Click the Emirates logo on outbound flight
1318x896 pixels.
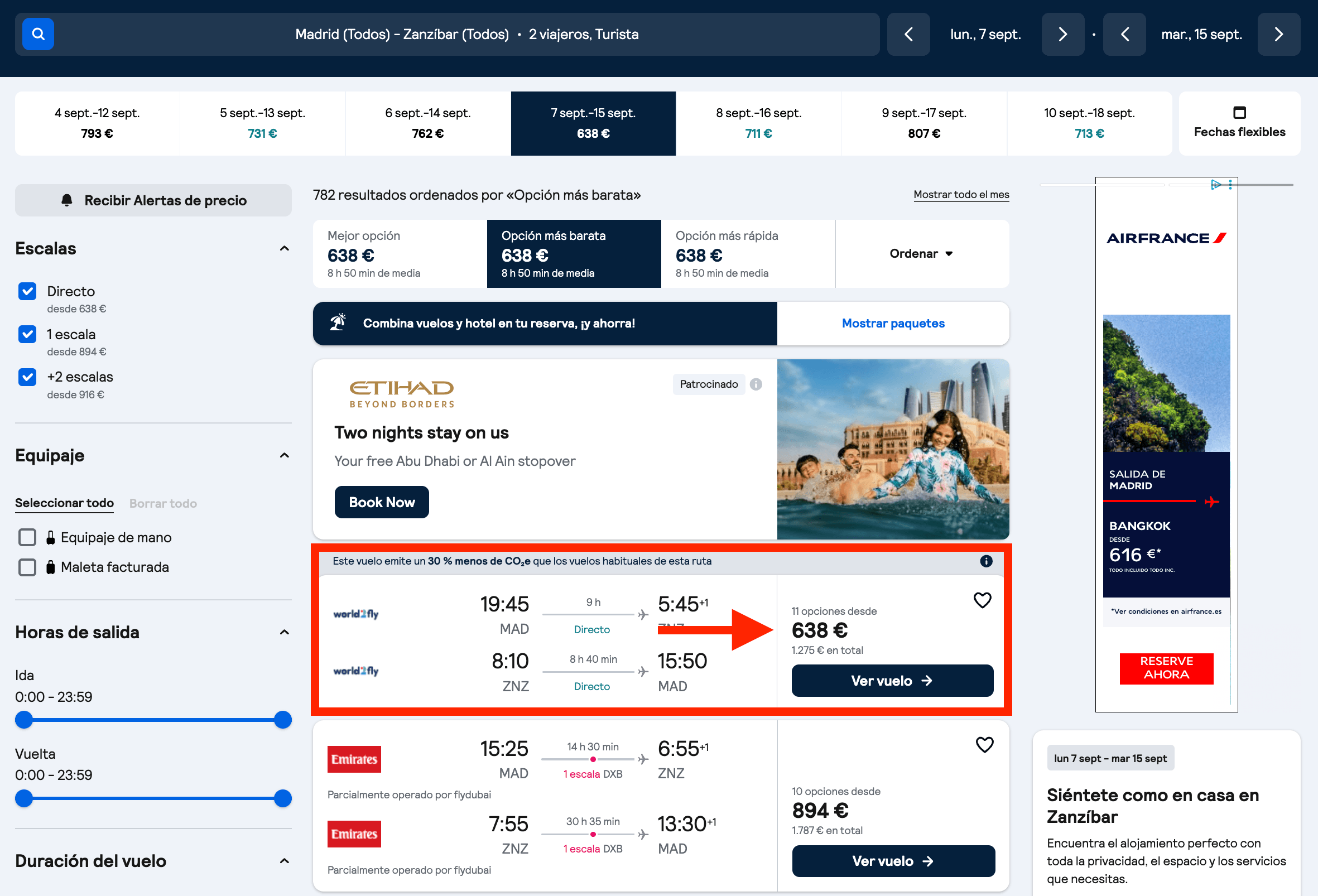pyautogui.click(x=354, y=759)
